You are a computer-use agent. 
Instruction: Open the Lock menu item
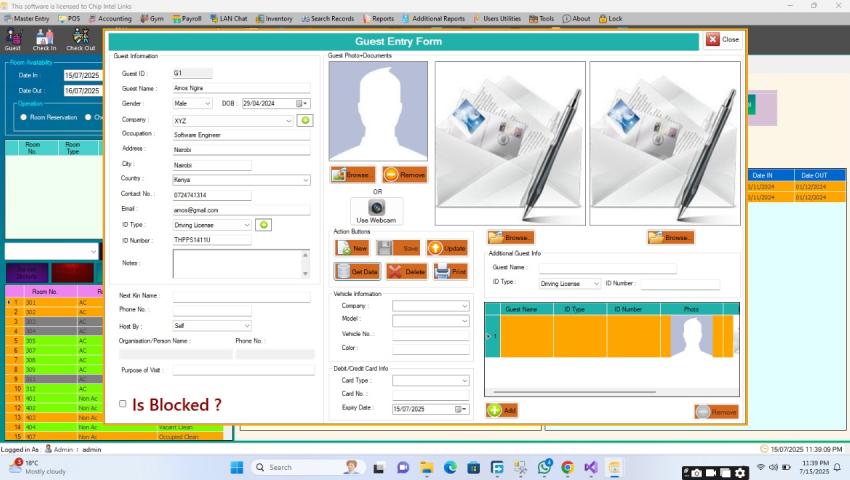point(610,18)
